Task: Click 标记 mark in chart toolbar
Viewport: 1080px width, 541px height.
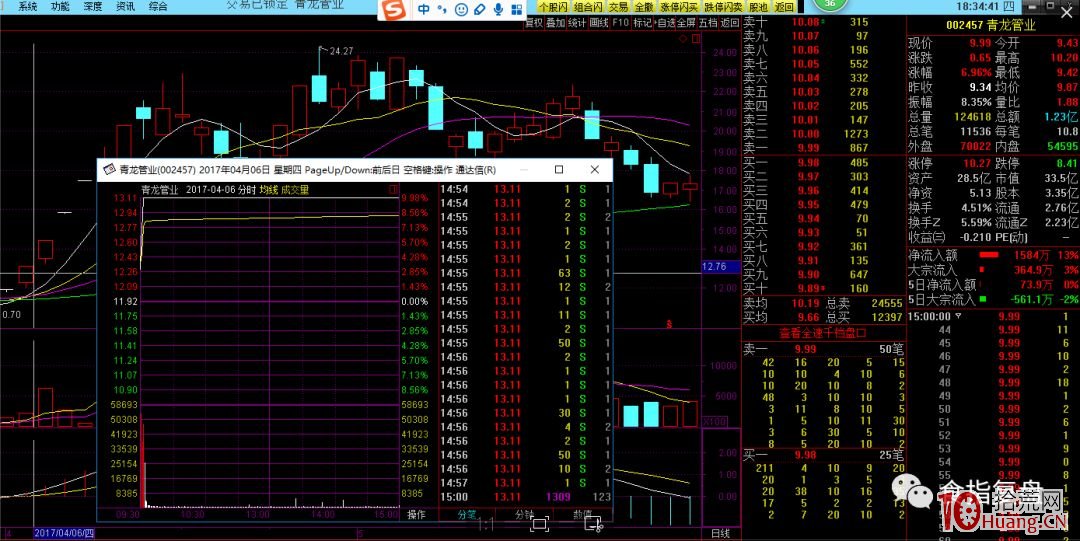Action: (642, 22)
